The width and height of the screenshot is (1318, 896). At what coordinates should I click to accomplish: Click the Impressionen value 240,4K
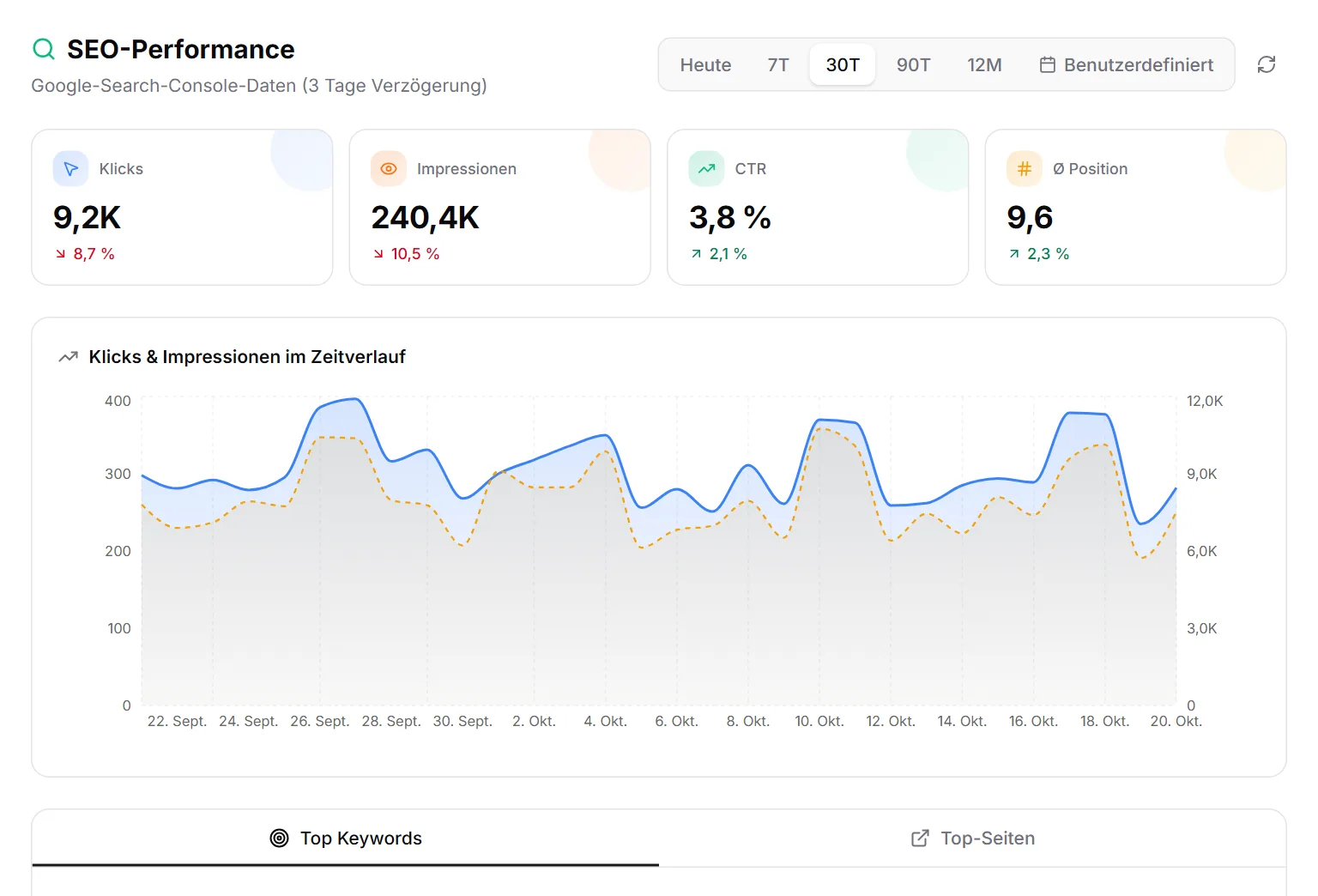click(425, 218)
